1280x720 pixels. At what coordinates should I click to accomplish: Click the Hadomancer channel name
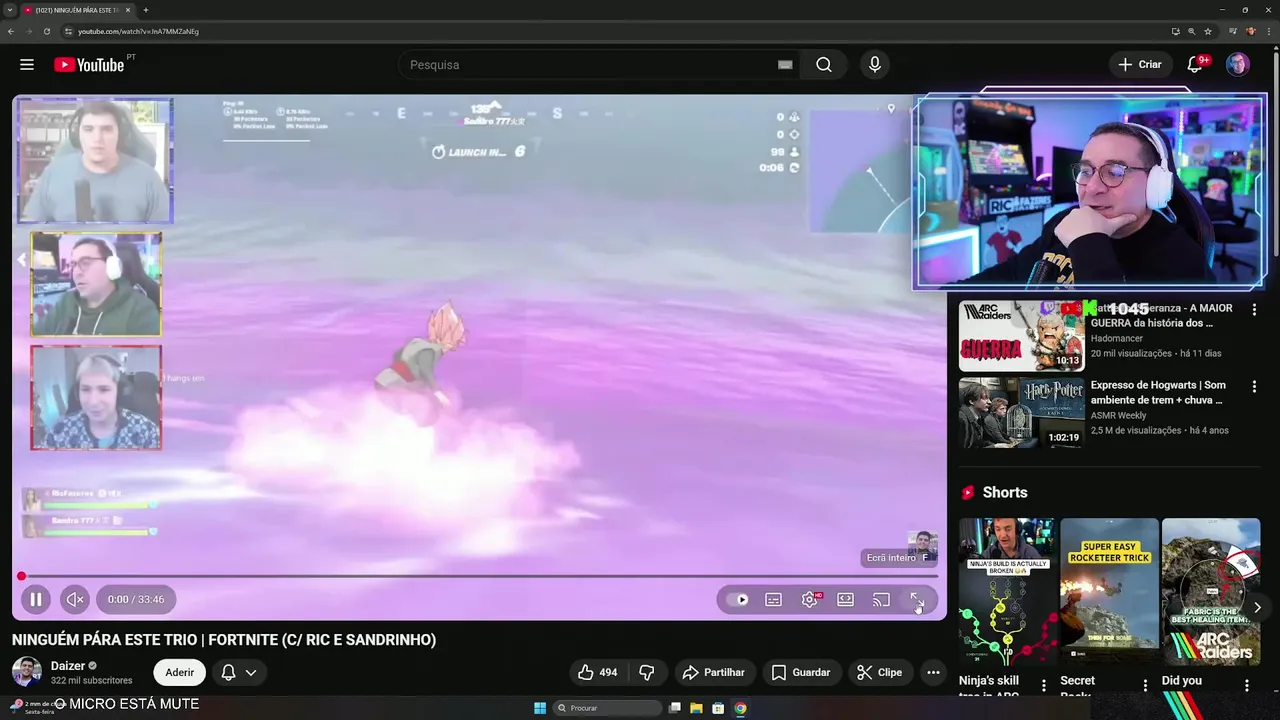(x=1117, y=338)
